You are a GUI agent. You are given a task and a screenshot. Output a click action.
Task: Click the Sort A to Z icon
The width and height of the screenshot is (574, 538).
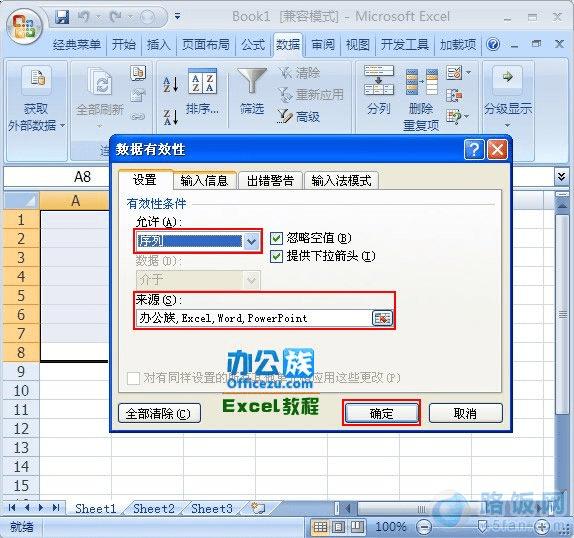(171, 84)
